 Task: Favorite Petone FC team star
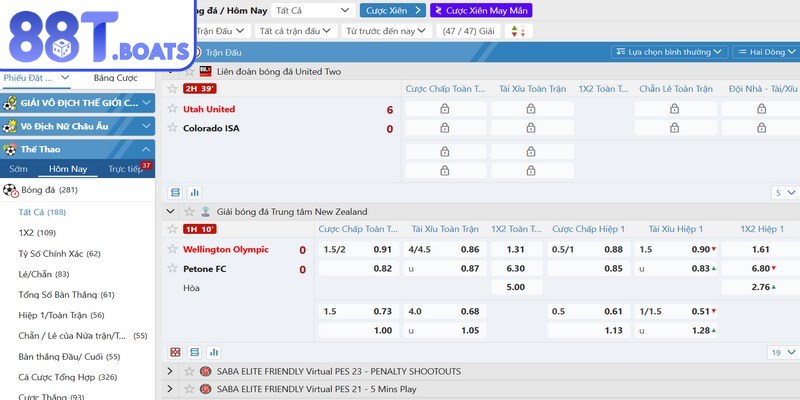[172, 268]
